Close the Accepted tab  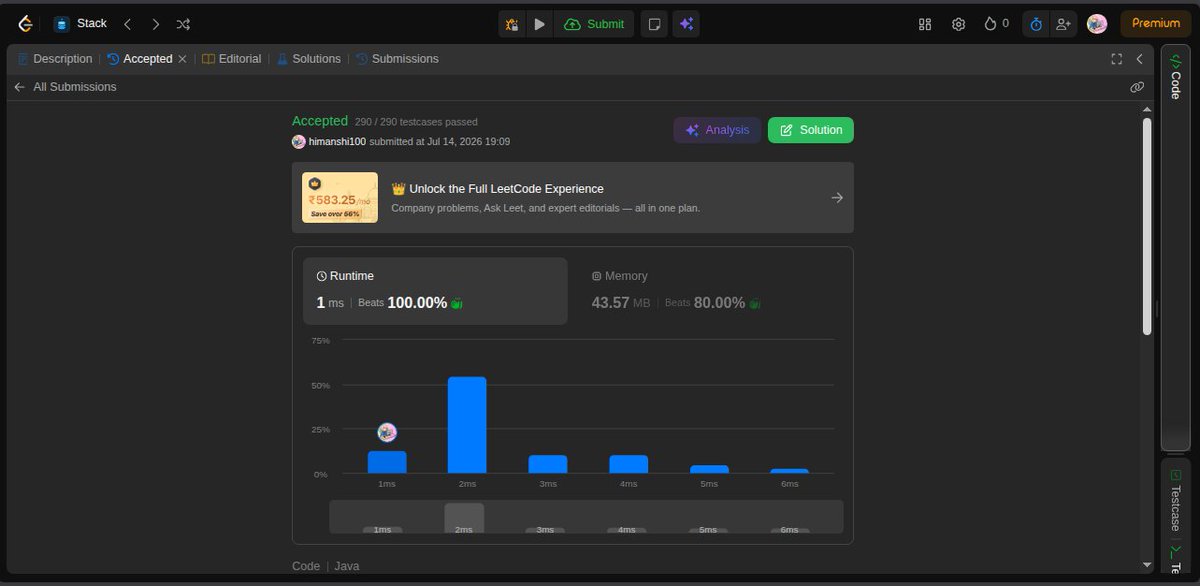click(x=182, y=59)
